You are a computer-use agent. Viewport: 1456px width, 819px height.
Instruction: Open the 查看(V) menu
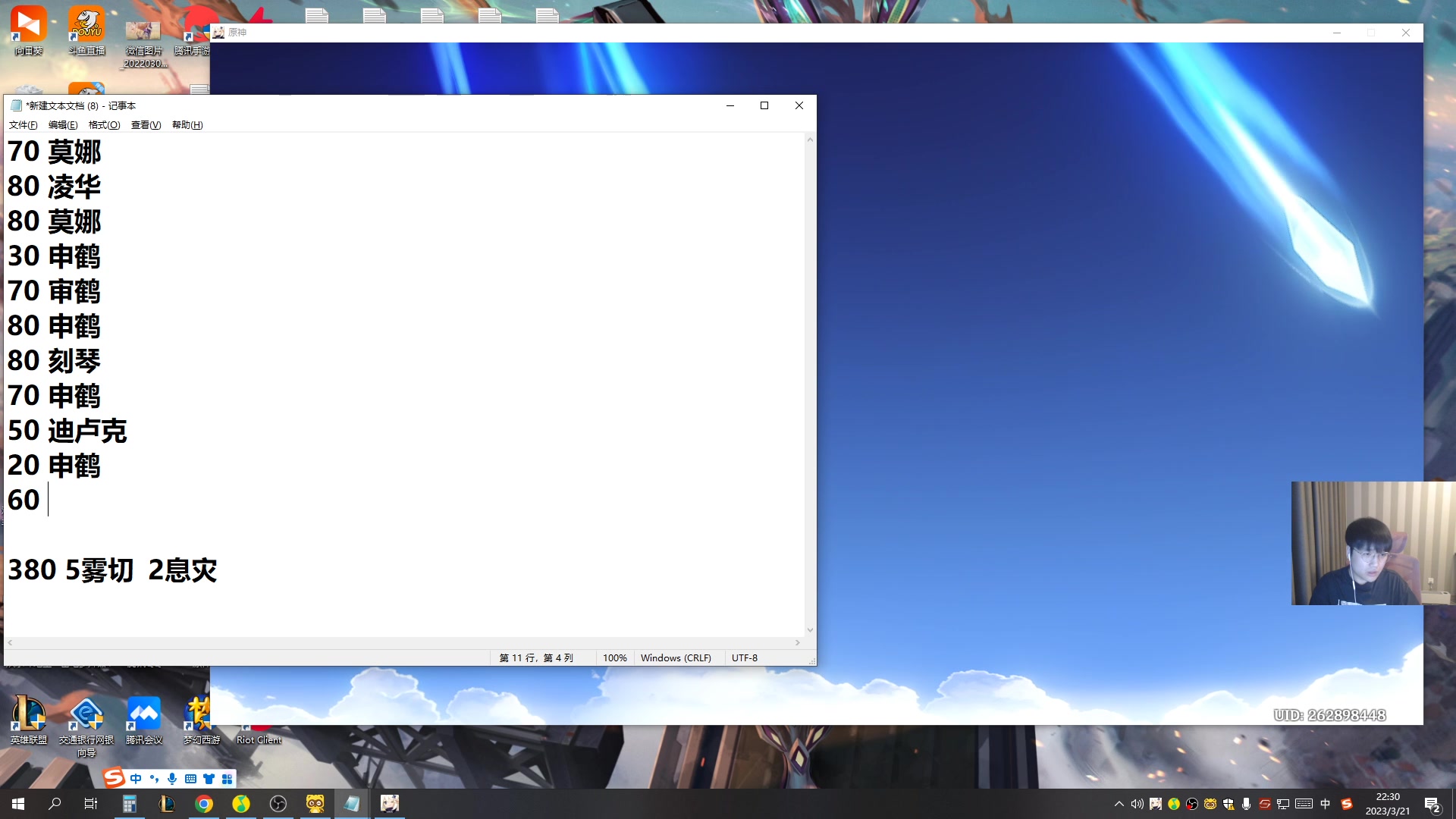point(146,125)
